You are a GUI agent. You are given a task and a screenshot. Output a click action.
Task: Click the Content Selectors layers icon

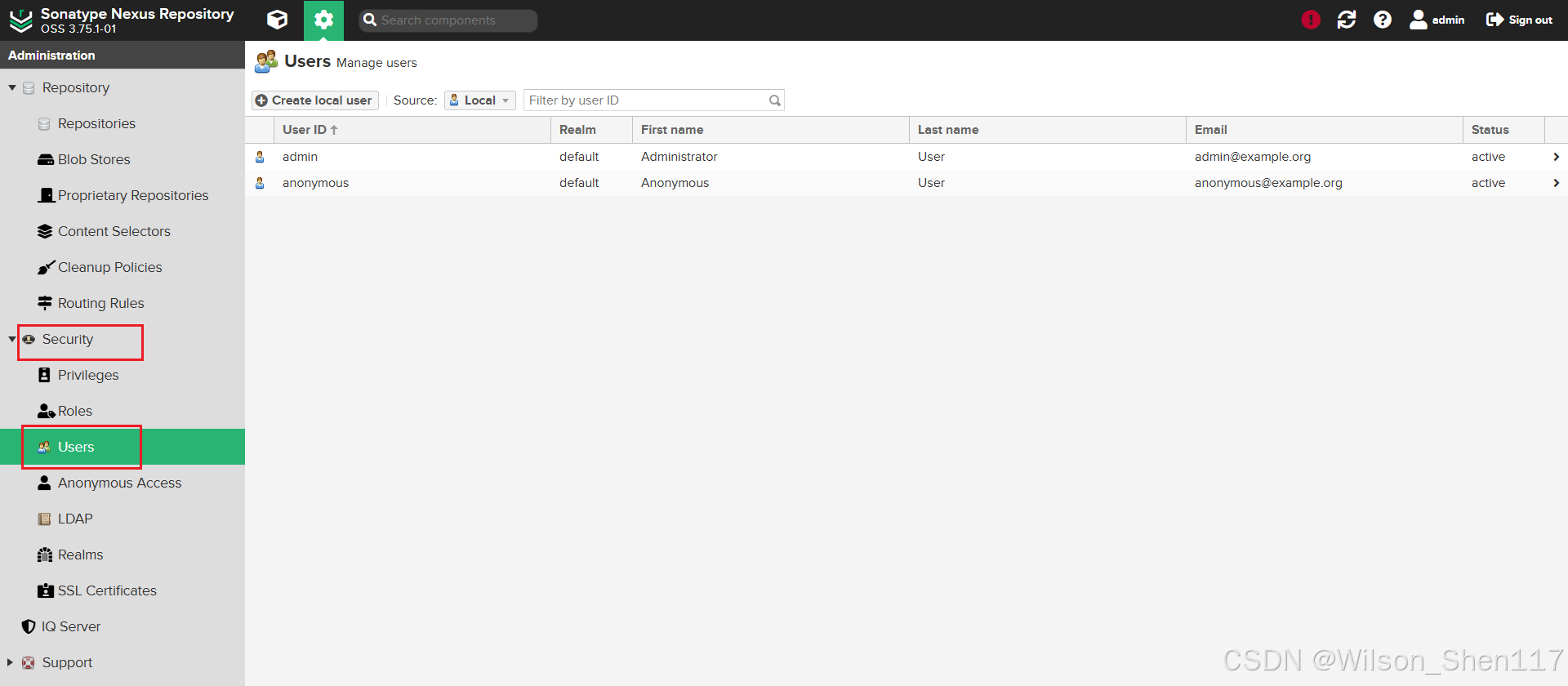(45, 231)
